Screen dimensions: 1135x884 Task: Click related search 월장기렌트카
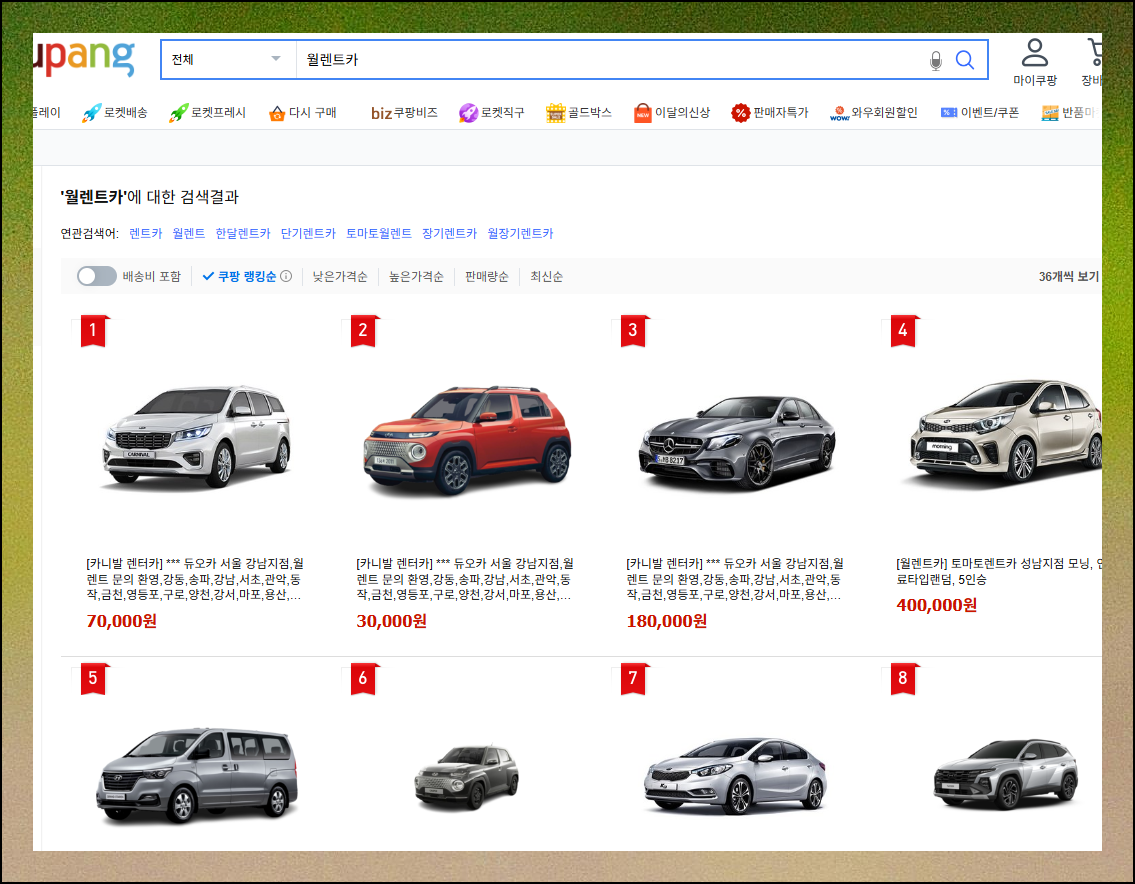pos(520,233)
